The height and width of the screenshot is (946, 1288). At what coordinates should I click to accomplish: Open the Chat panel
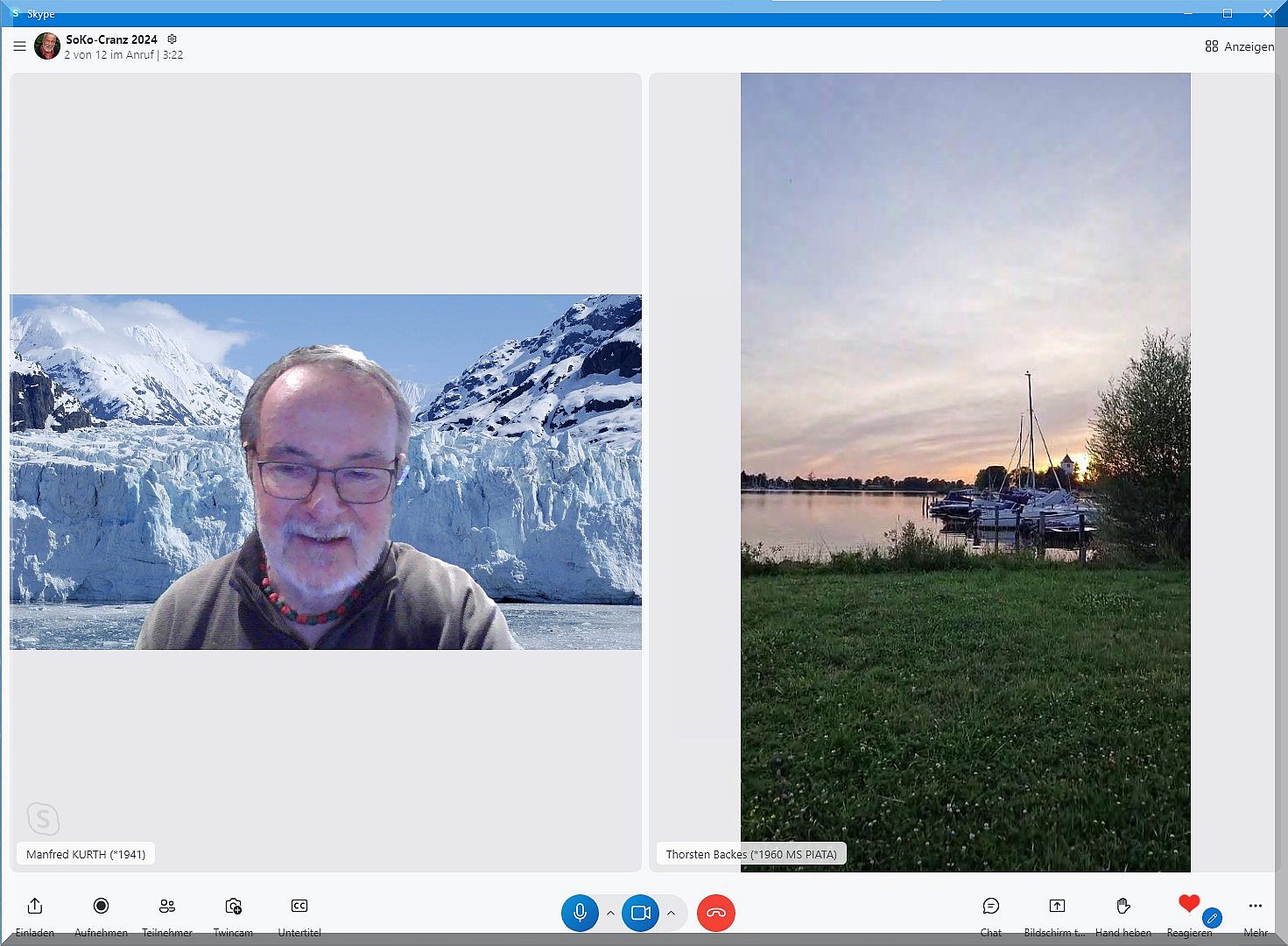pos(991,907)
